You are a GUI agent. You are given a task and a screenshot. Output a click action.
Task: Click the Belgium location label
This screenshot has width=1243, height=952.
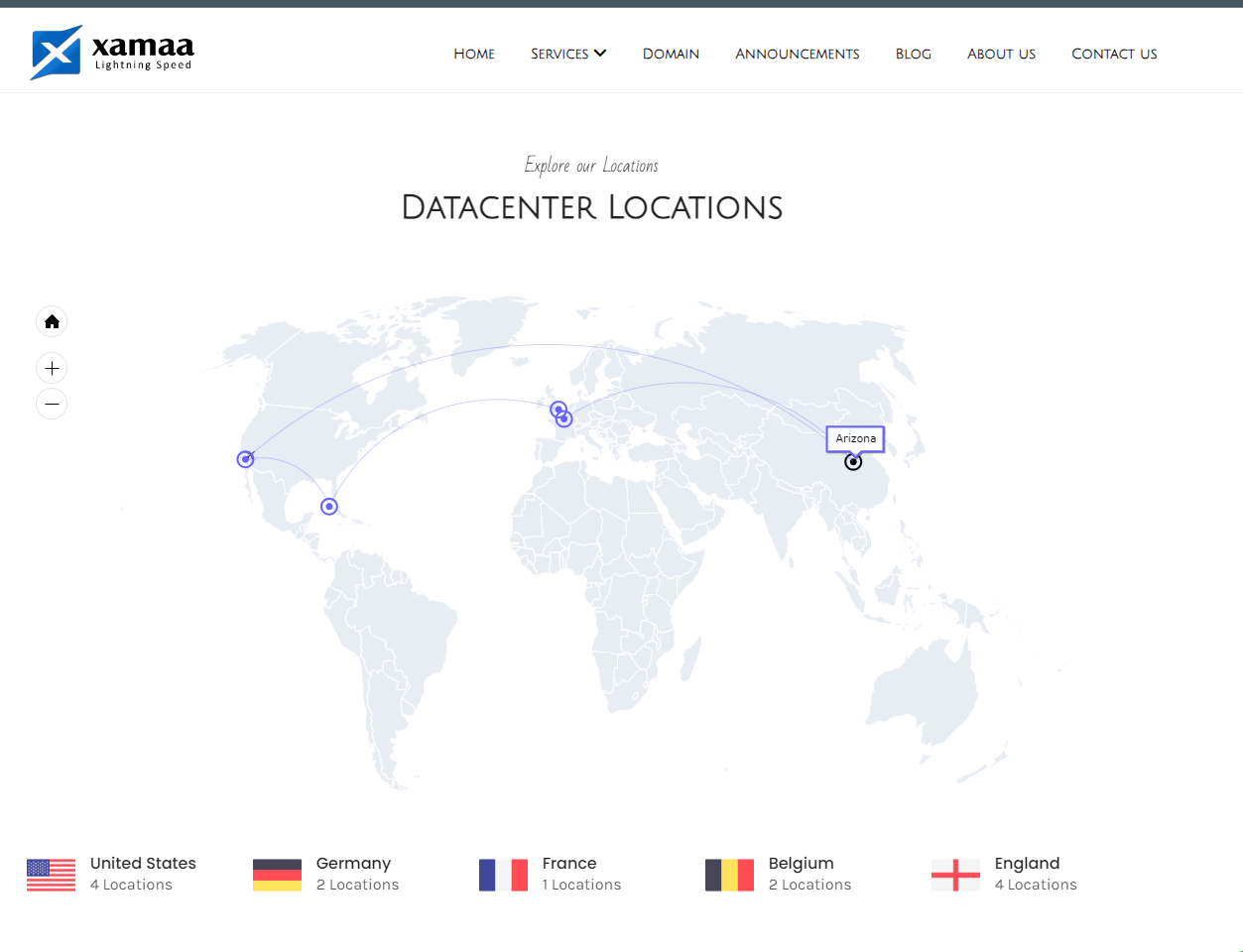pos(801,864)
